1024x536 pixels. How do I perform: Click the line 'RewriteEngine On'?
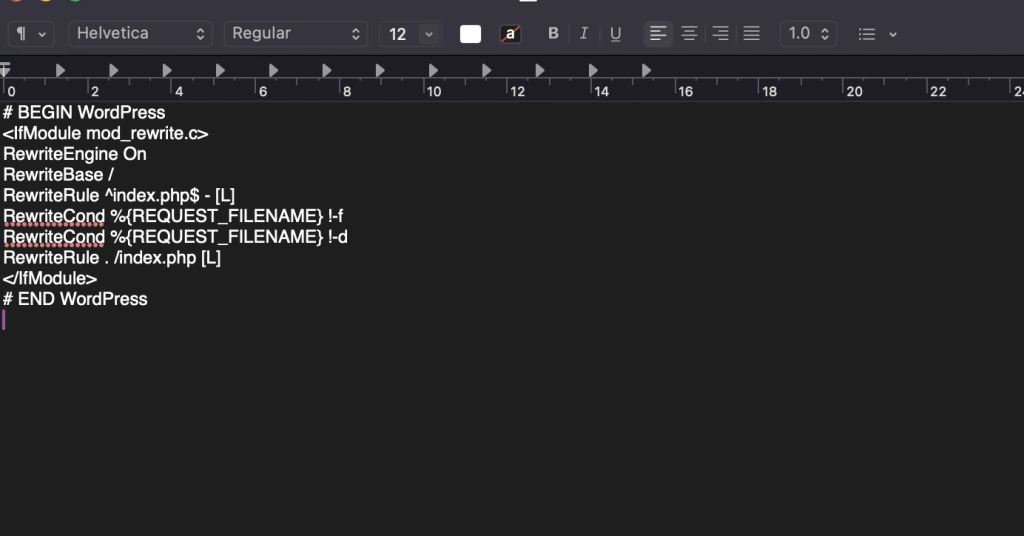tap(75, 154)
